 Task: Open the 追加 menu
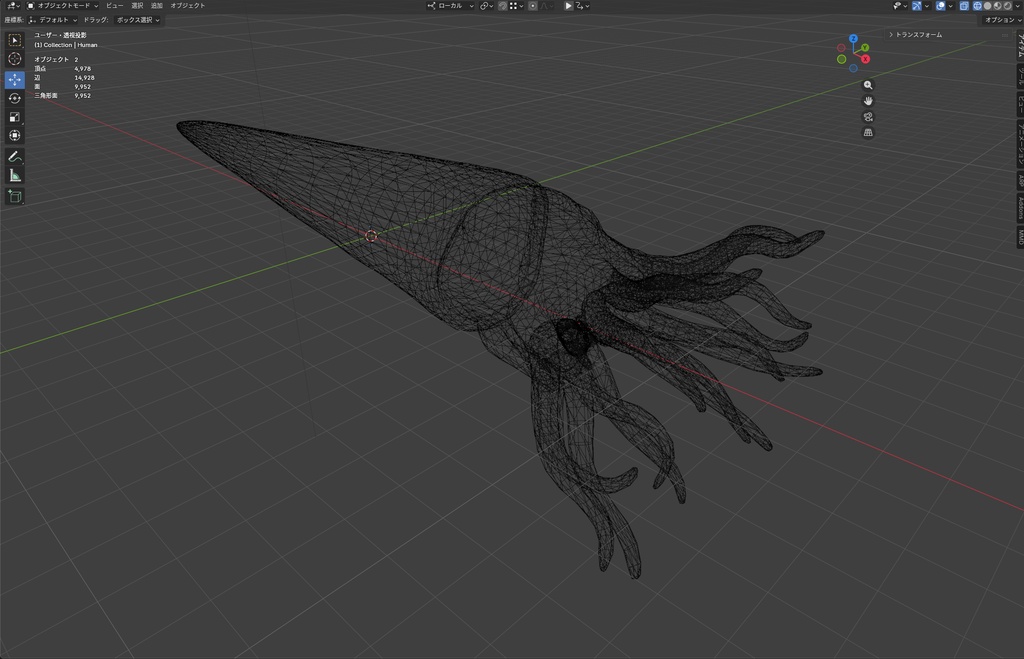click(157, 5)
